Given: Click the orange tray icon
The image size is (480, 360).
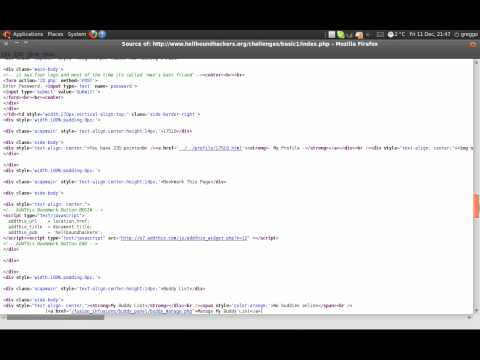Looking at the screenshot, I should tap(359, 35).
